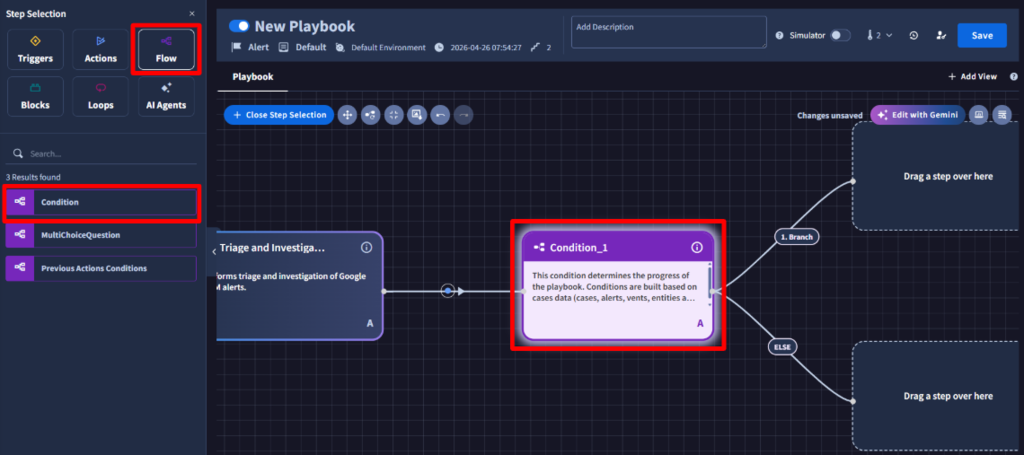
Task: Click the Condition_1 description scrollbar
Action: (709, 283)
